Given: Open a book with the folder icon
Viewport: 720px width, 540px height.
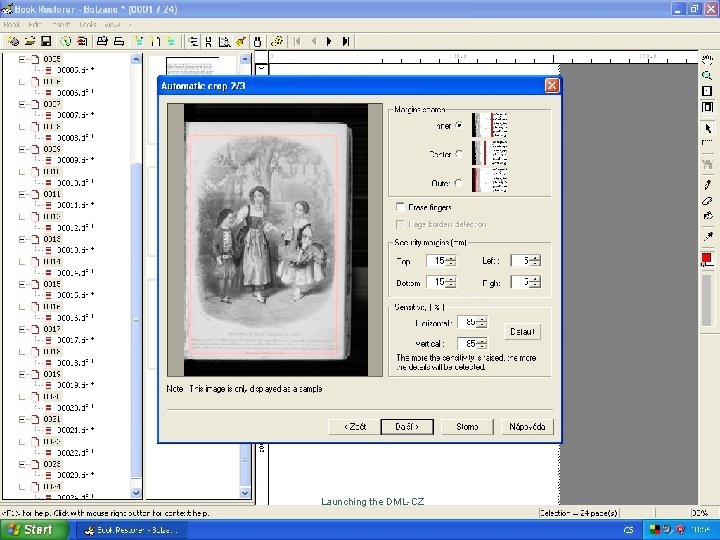Looking at the screenshot, I should click(30, 41).
